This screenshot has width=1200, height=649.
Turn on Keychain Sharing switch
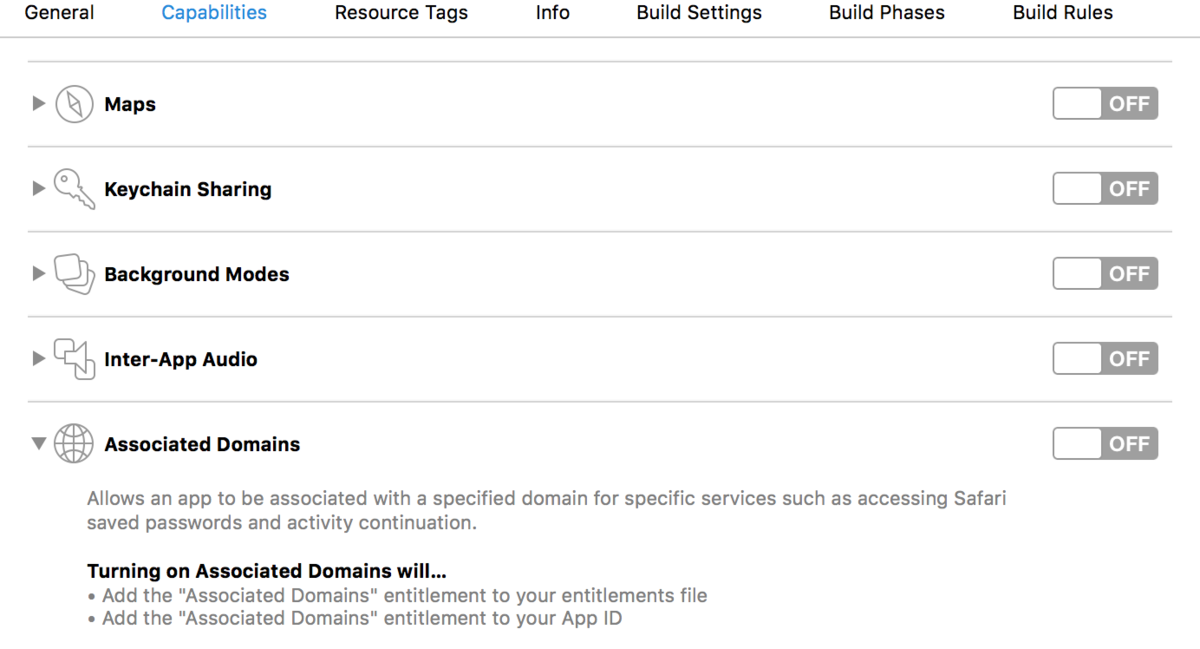1104,189
